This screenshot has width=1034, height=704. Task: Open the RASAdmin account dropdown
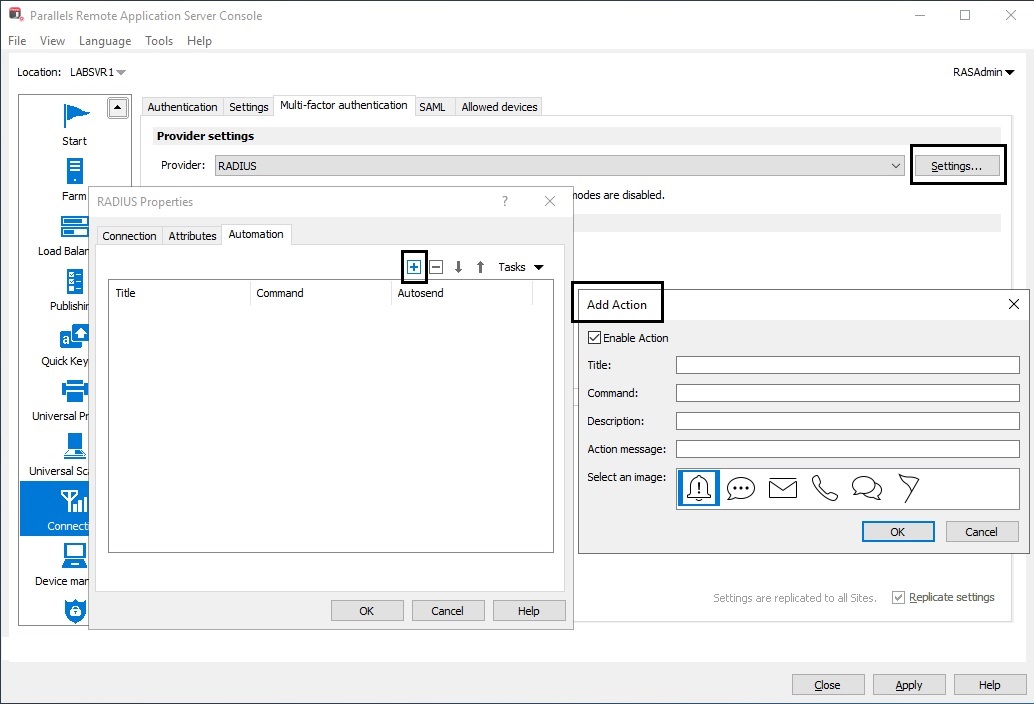click(983, 72)
